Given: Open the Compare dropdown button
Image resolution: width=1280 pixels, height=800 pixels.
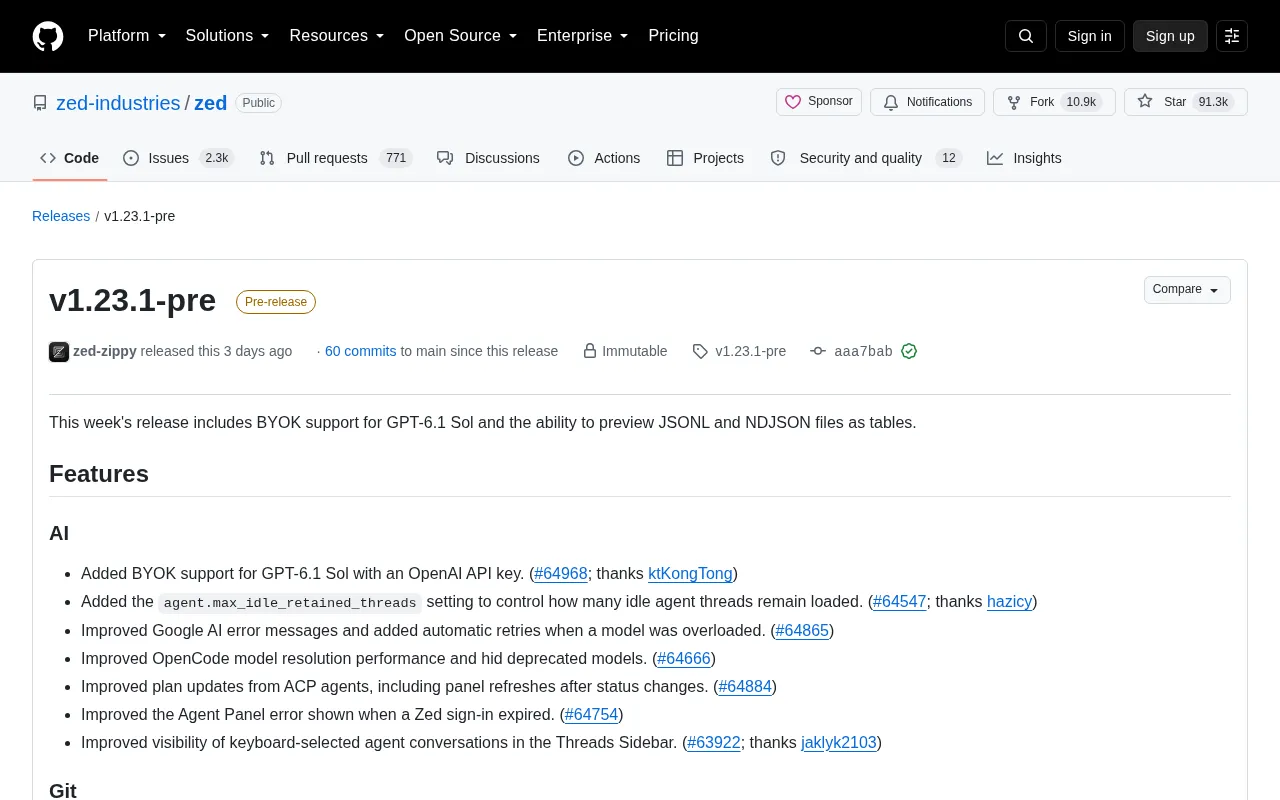Looking at the screenshot, I should coord(1187,290).
